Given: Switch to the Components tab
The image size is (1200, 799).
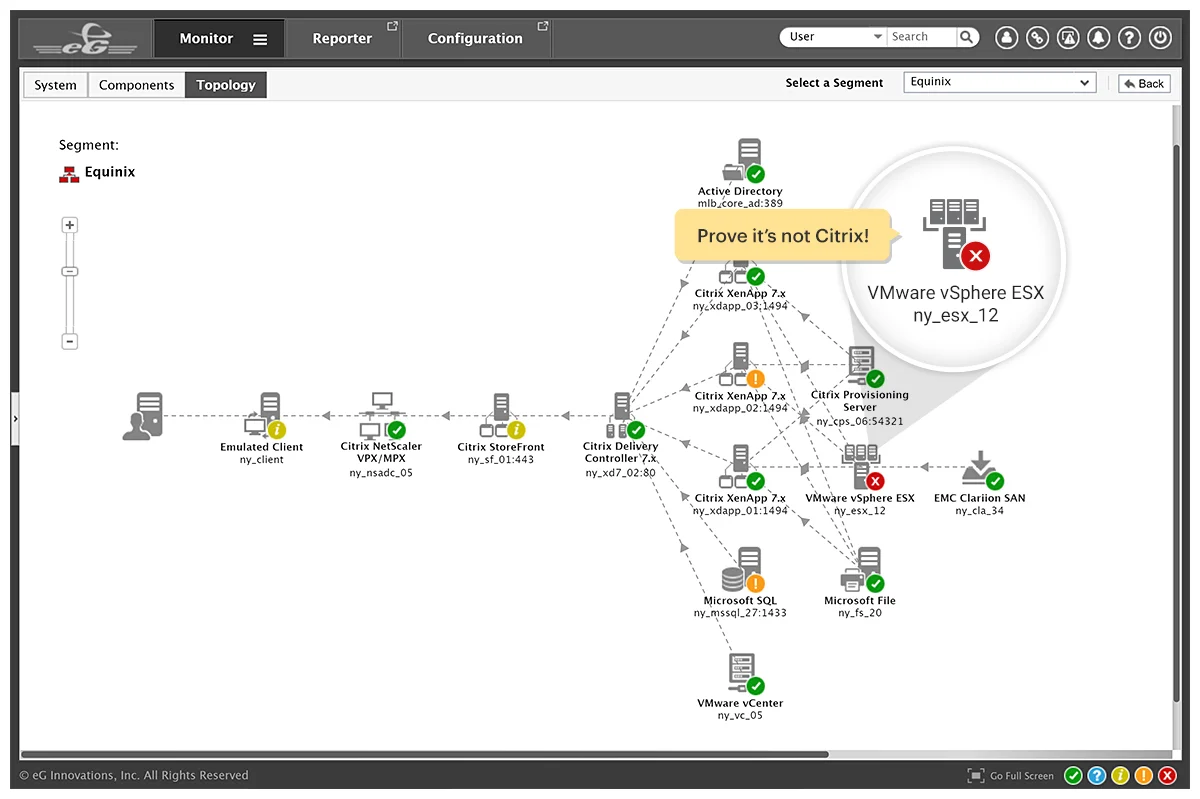Looking at the screenshot, I should point(137,85).
